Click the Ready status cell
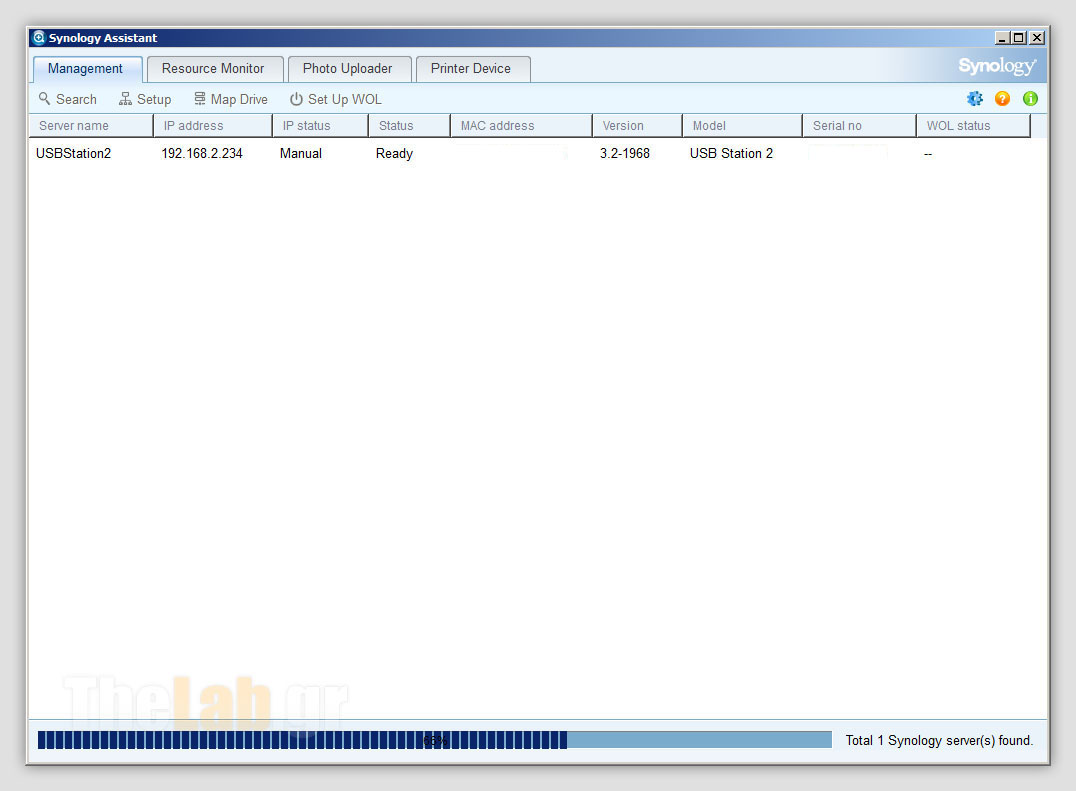 394,154
